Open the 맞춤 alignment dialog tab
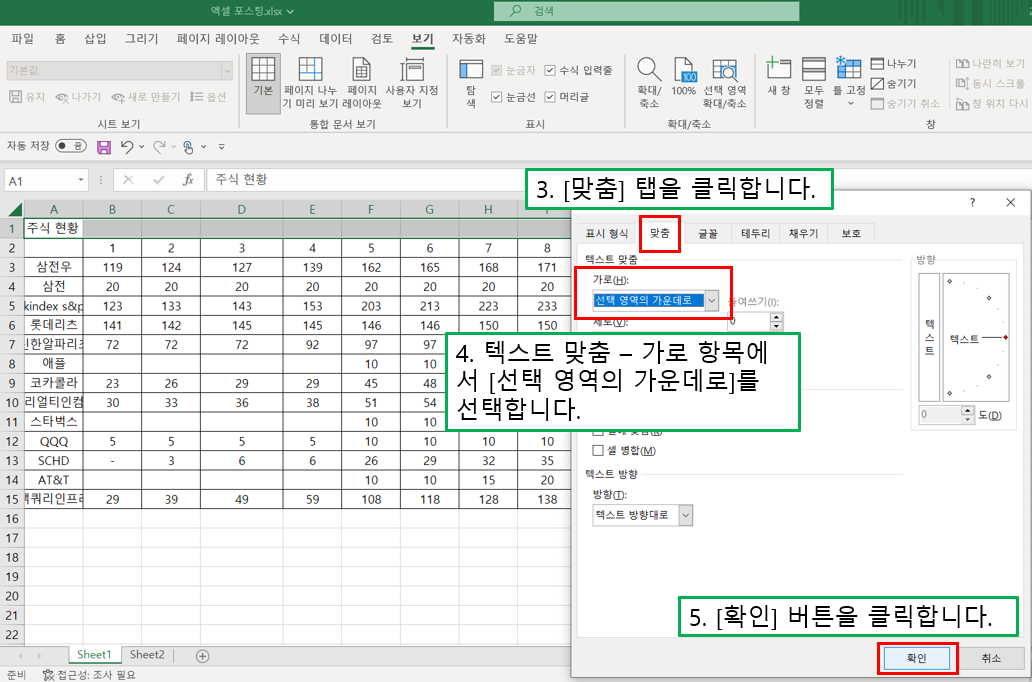This screenshot has height=682, width=1032. point(659,233)
